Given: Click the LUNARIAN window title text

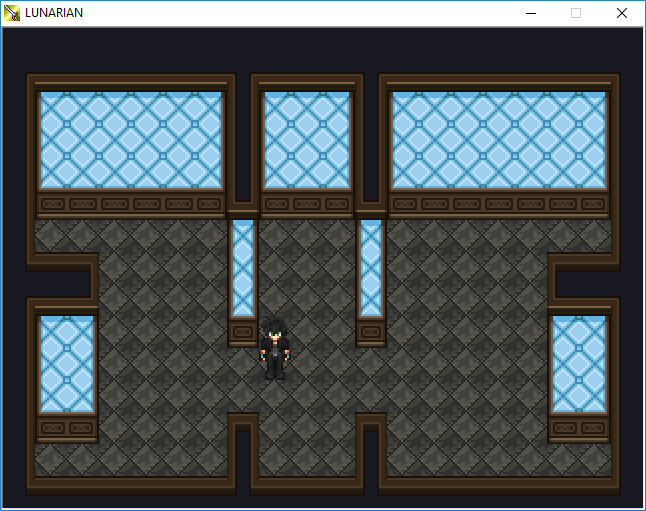Looking at the screenshot, I should 54,13.
